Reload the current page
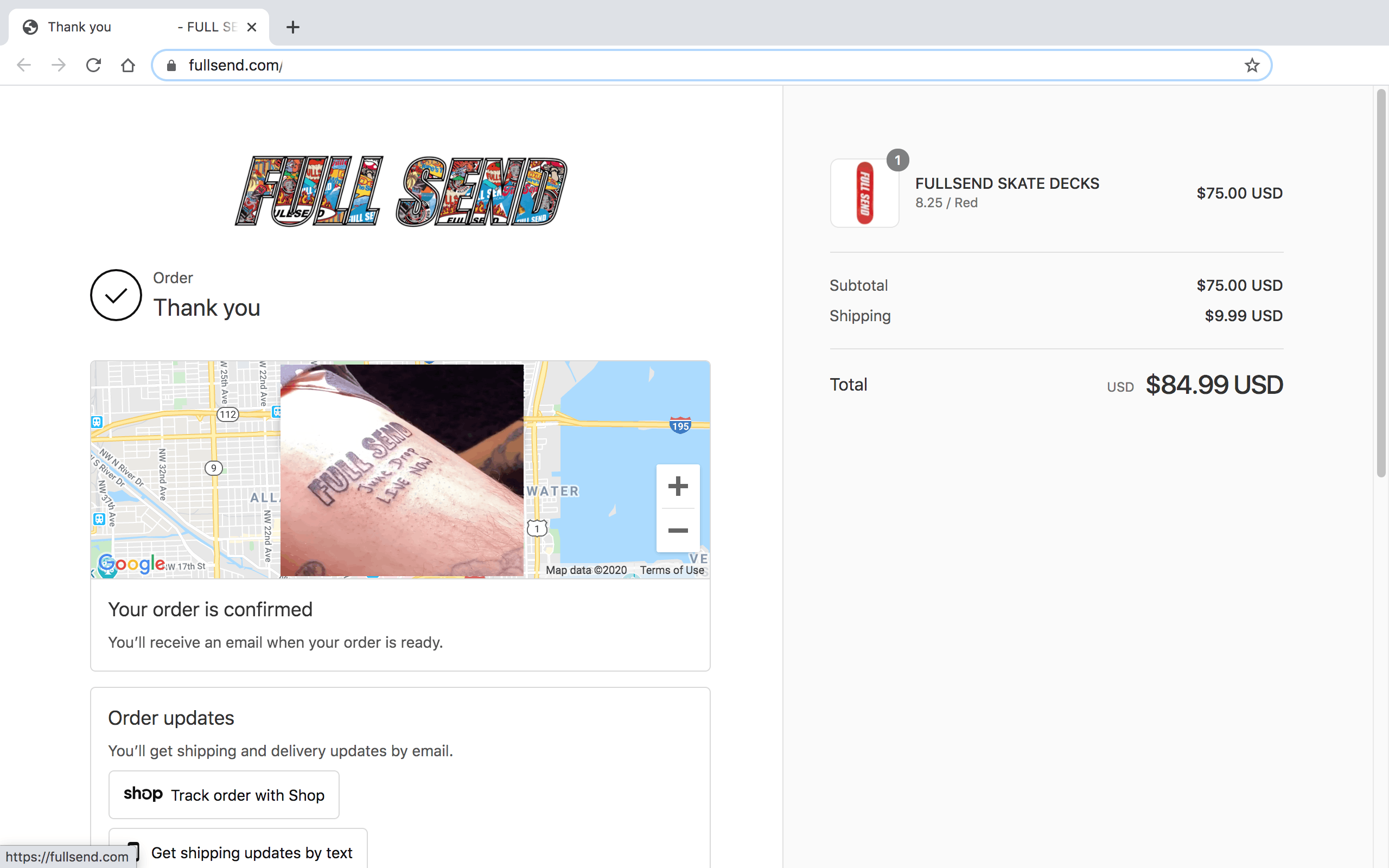 pyautogui.click(x=93, y=65)
